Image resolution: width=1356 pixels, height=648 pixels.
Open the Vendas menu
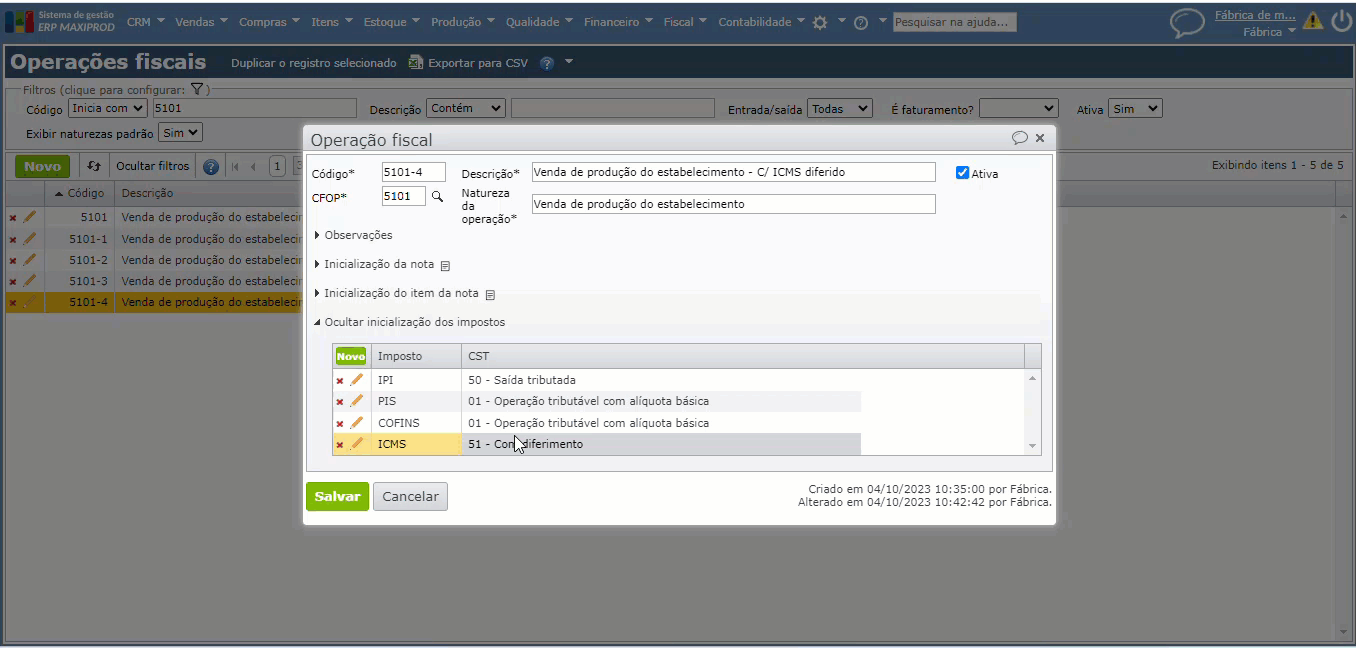(200, 22)
